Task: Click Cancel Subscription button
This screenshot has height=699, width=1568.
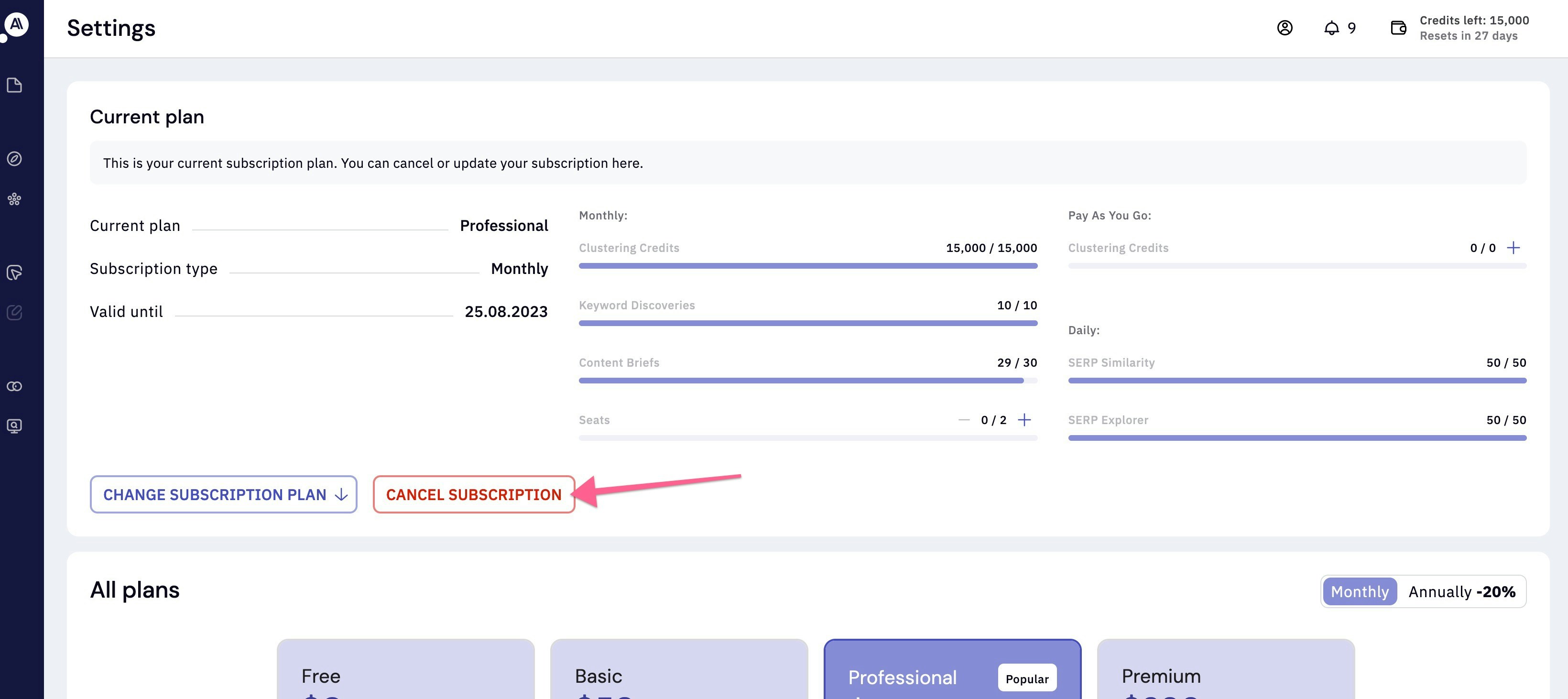Action: point(474,494)
